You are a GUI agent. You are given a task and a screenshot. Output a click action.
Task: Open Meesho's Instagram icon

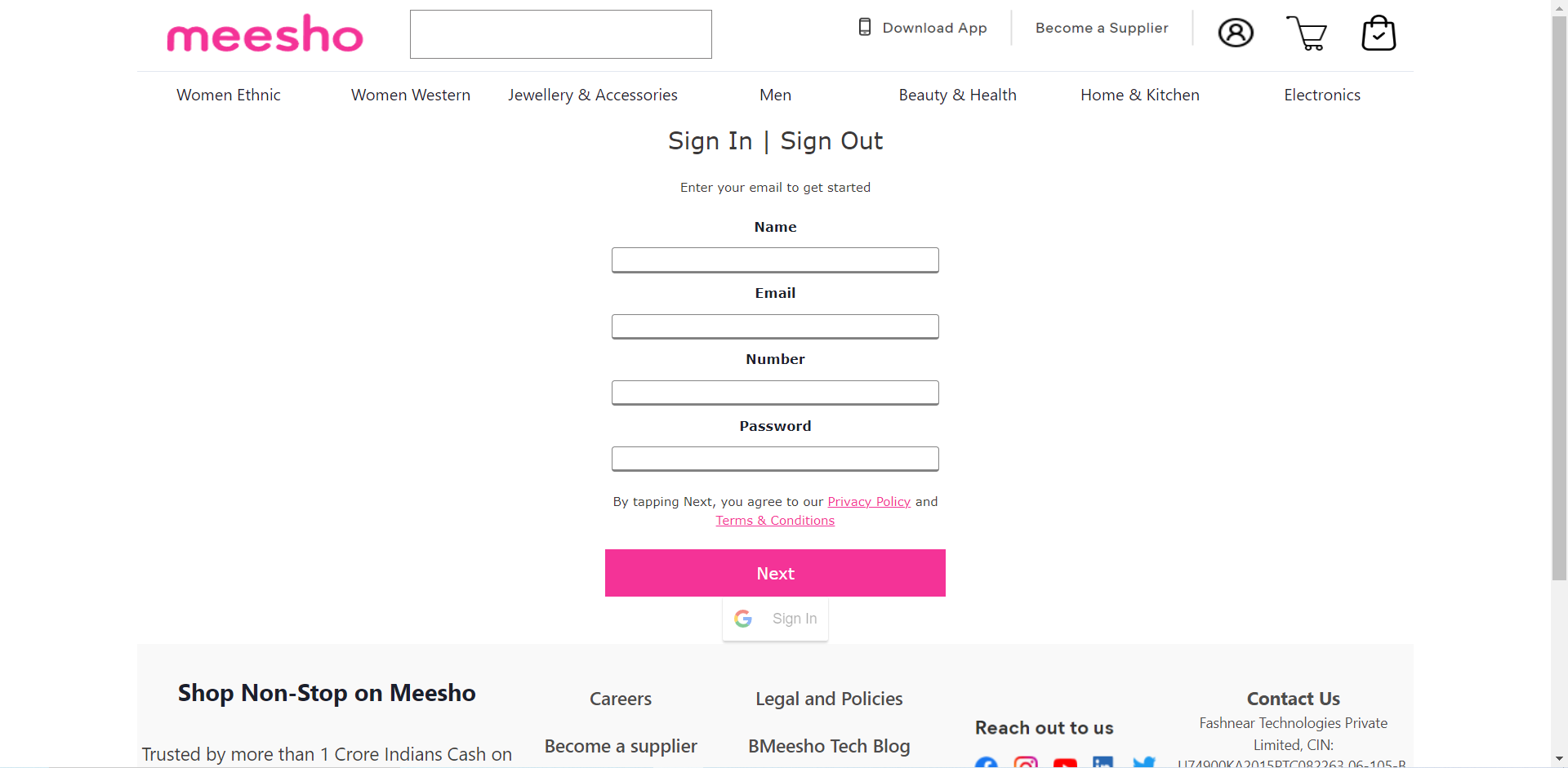click(1026, 763)
